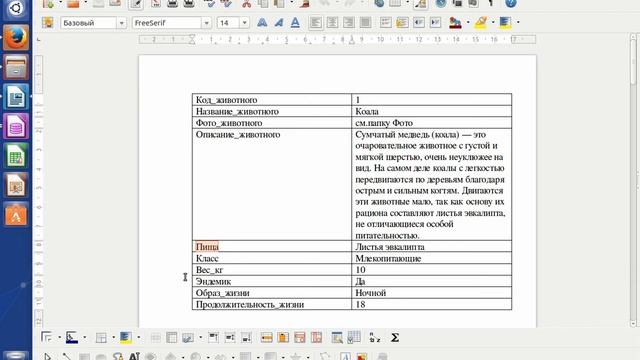Open paragraph background color dropdown arrow
The height and width of the screenshot is (360, 640).
point(518,22)
